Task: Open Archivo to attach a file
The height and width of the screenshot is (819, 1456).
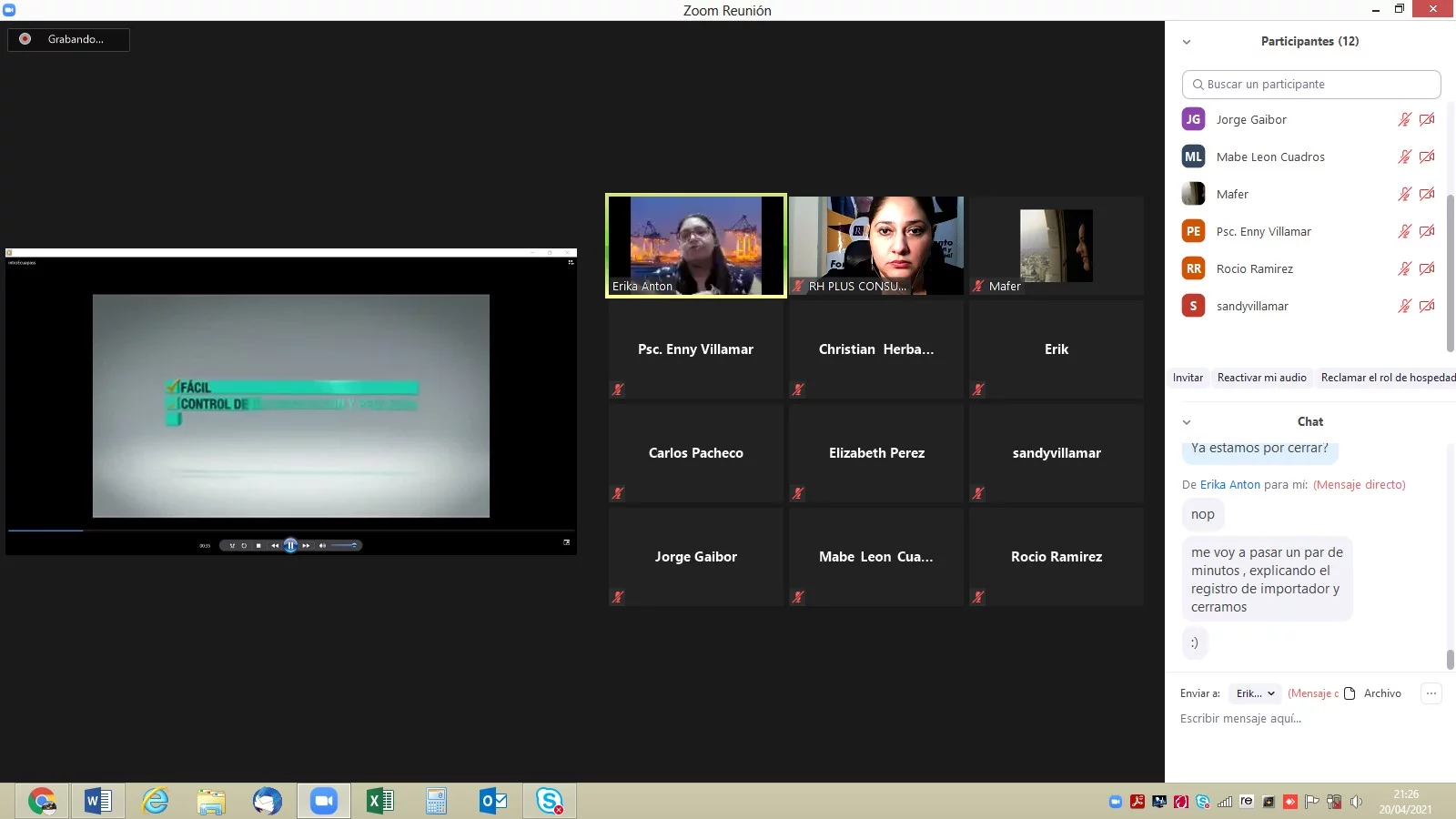Action: point(1373,693)
